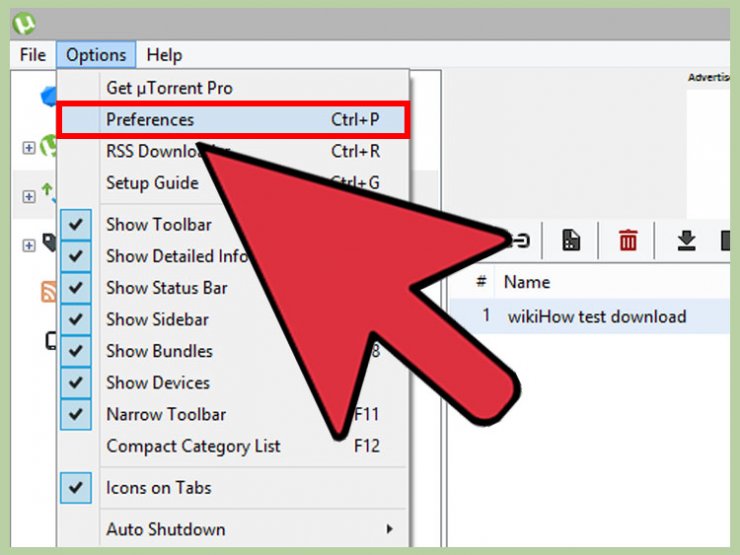
Task: Choose Get µTorrent Pro
Action: click(233, 88)
